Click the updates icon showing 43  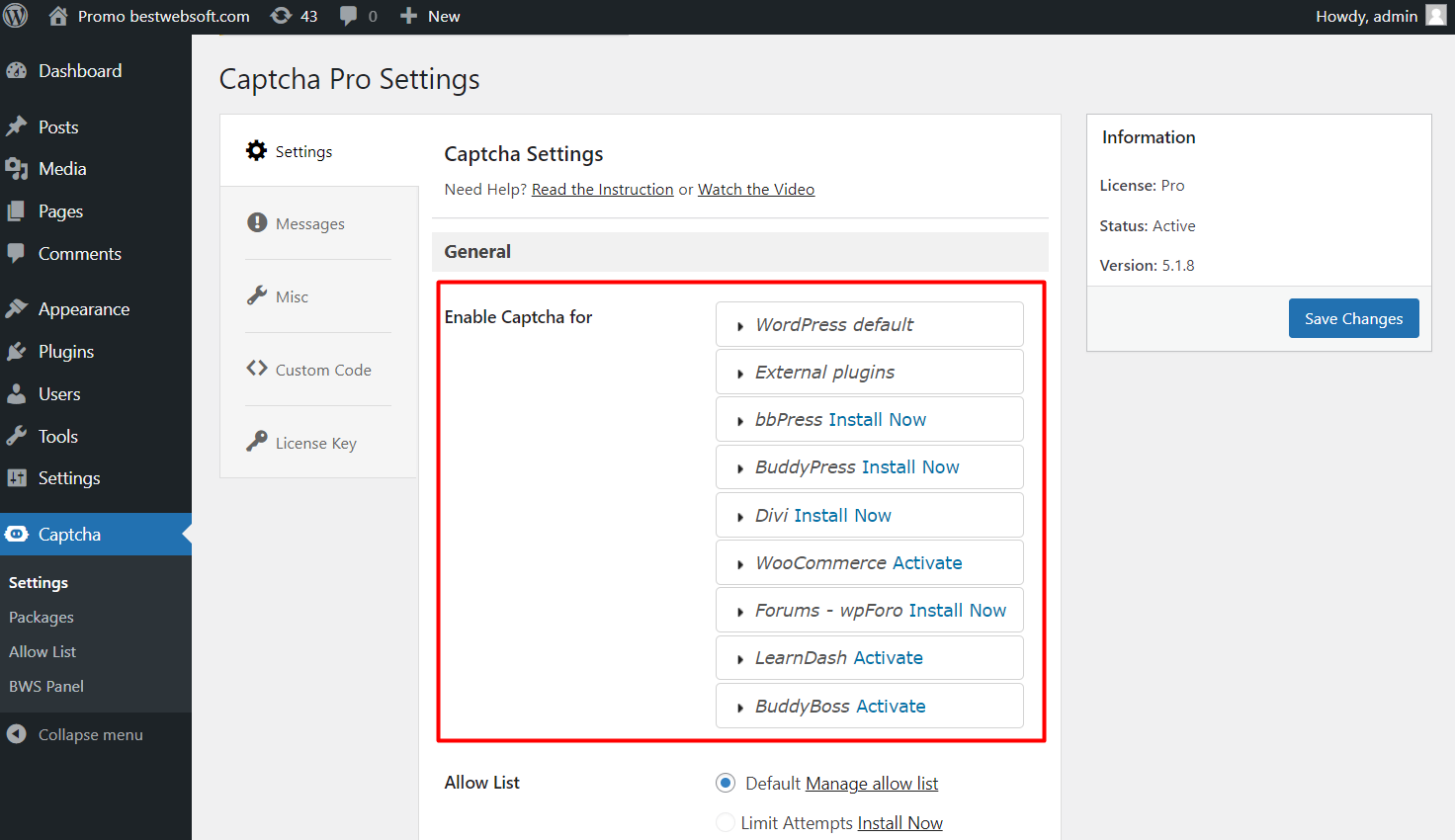point(282,16)
